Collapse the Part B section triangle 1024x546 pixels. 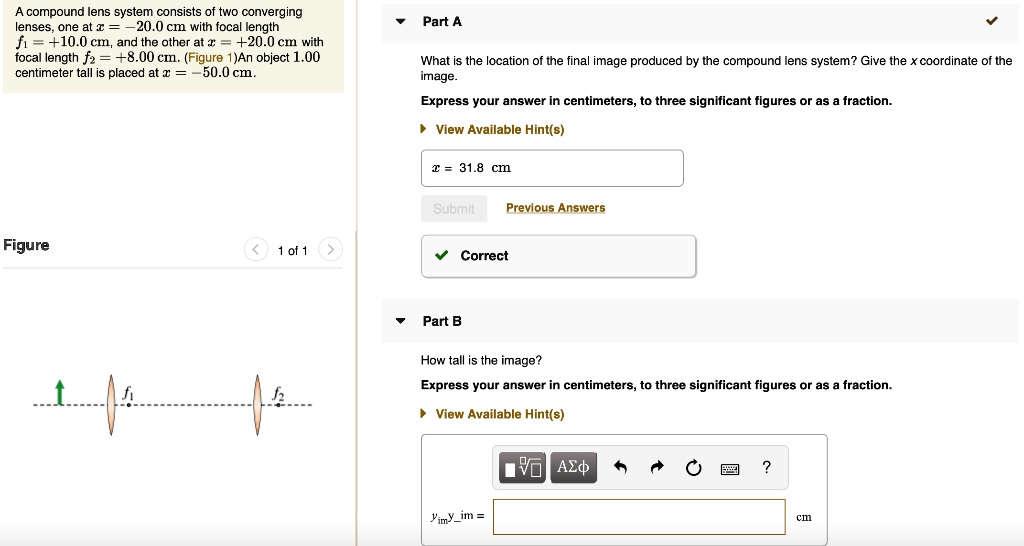401,321
